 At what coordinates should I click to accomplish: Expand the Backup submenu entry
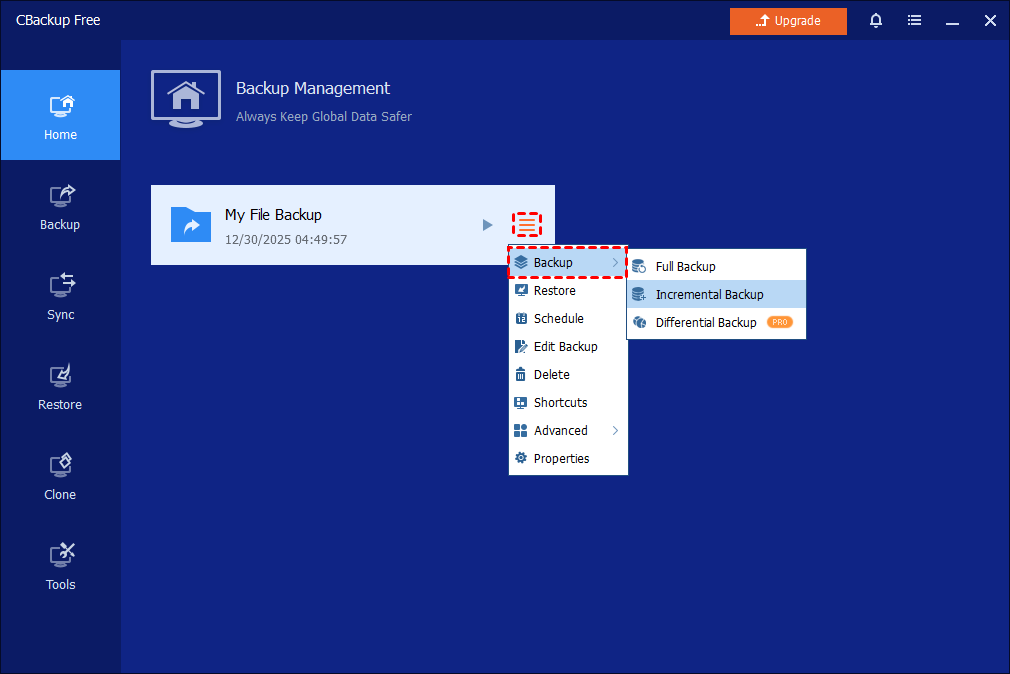566,262
